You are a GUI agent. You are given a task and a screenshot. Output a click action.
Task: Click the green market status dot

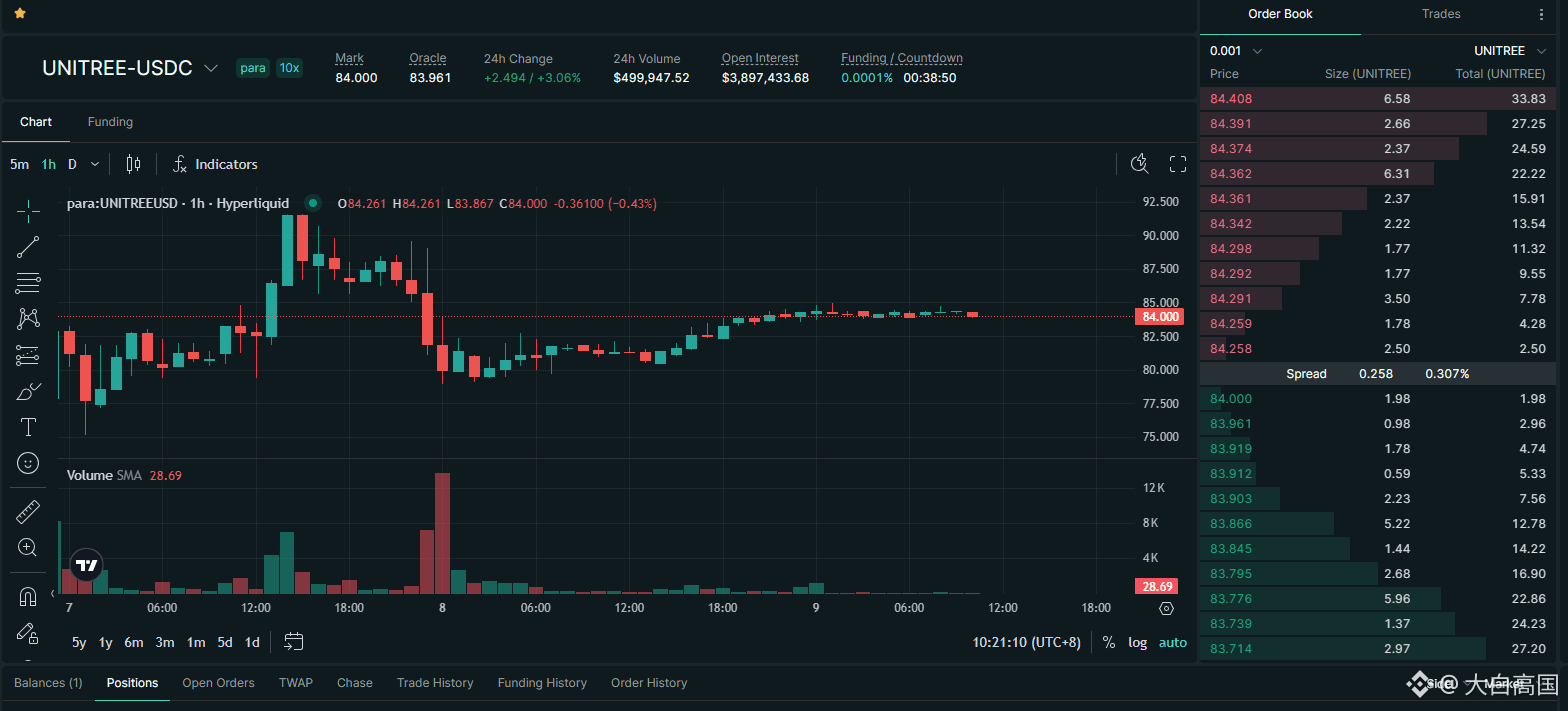point(313,203)
